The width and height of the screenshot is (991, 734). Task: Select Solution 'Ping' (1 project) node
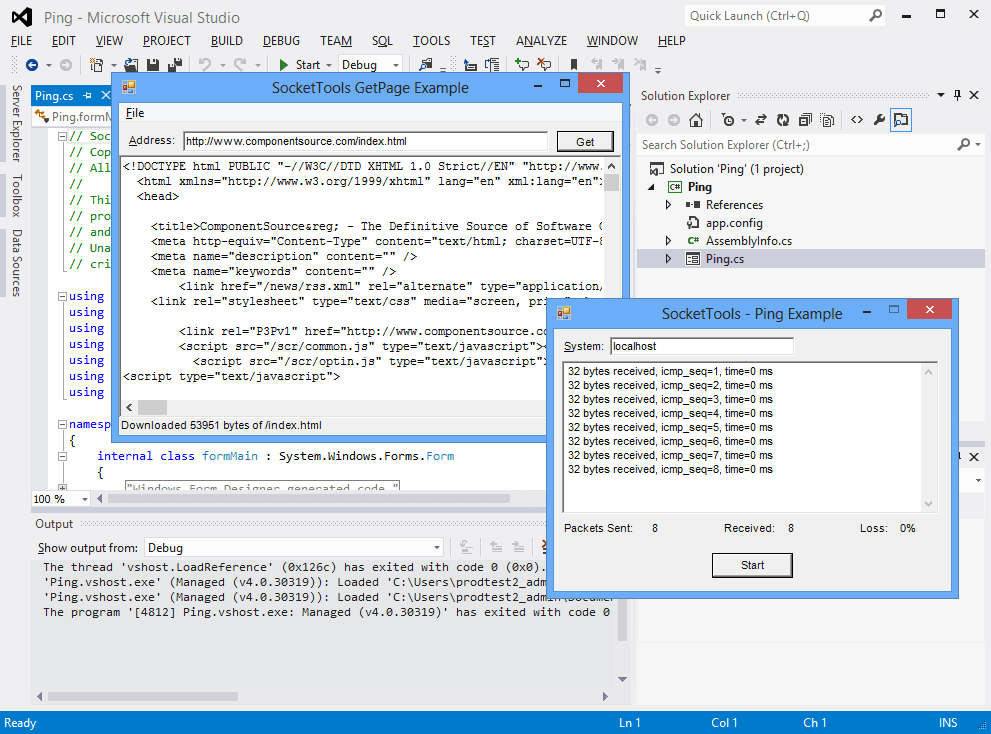point(736,169)
